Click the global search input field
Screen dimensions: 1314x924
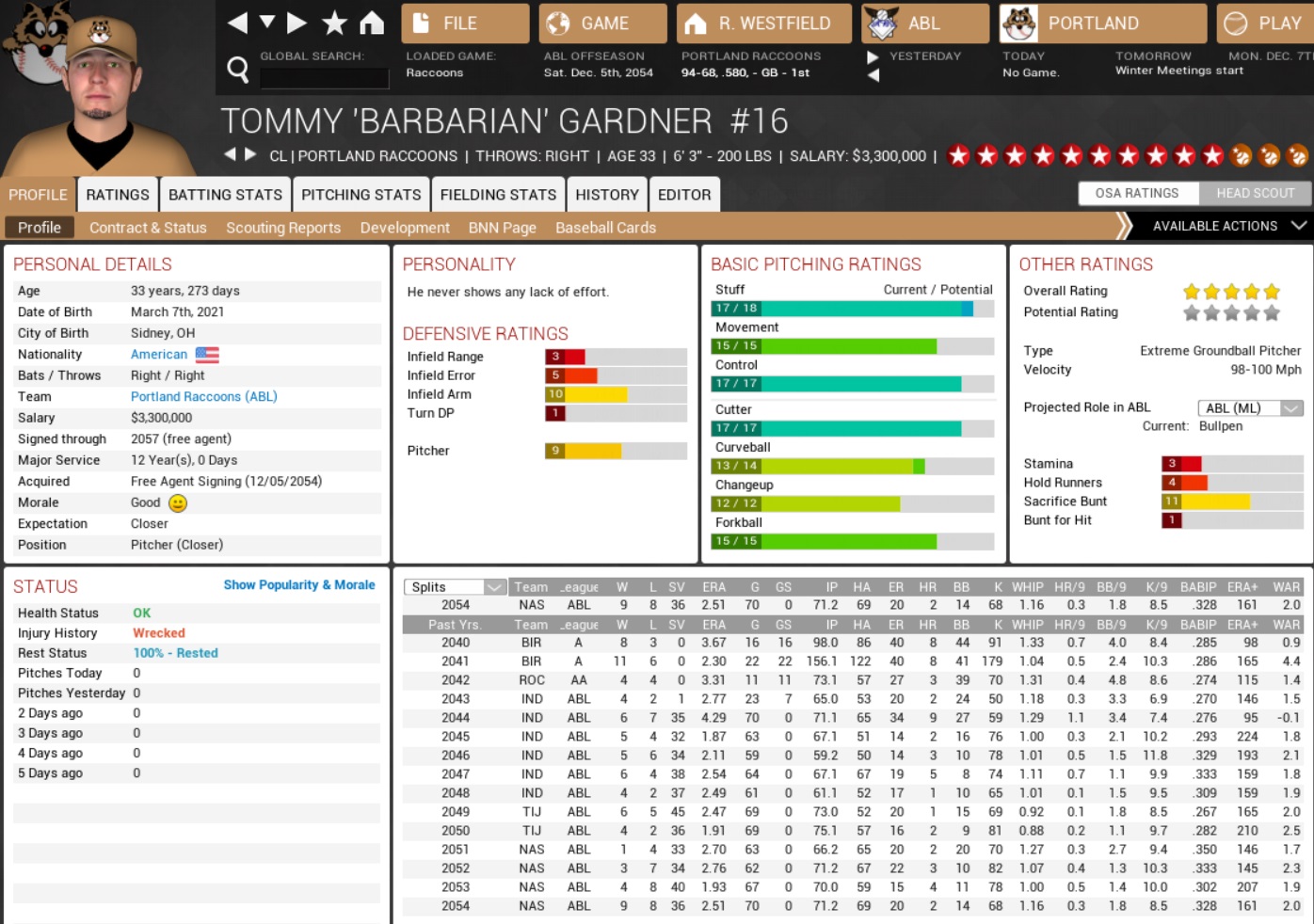[325, 78]
